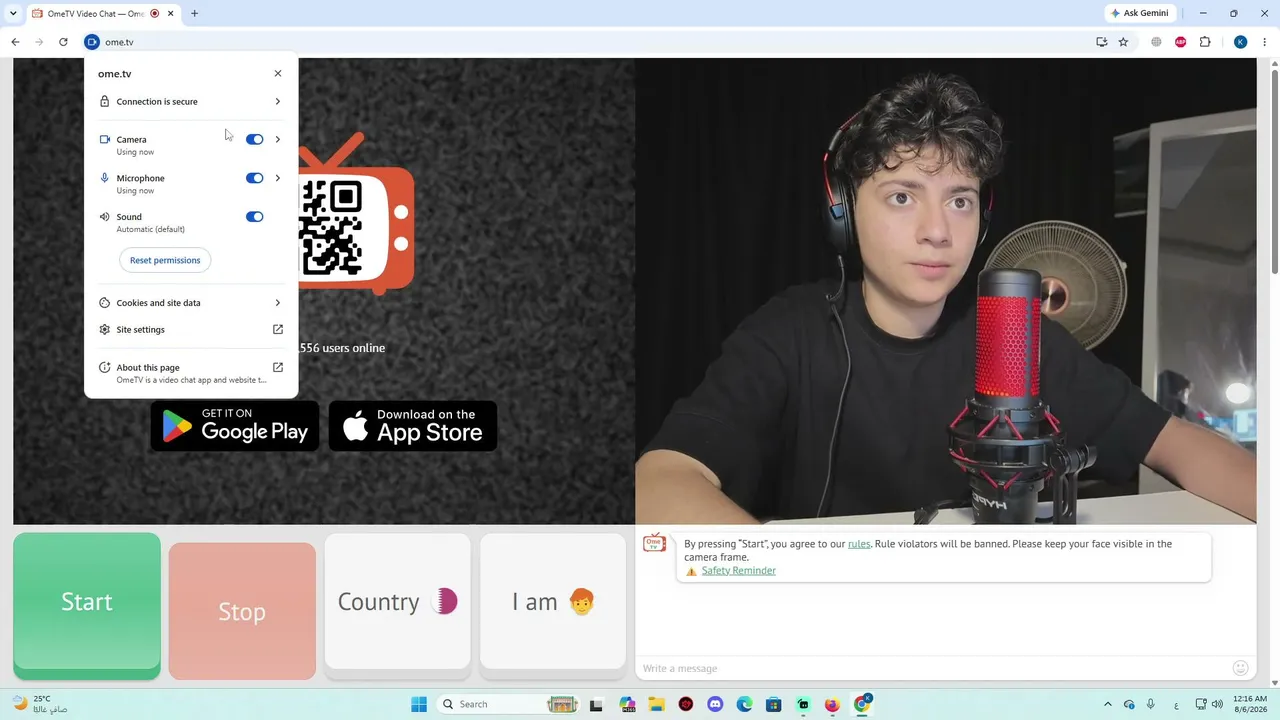The width and height of the screenshot is (1280, 720).
Task: Click the Ask Gemini button
Action: (1139, 13)
